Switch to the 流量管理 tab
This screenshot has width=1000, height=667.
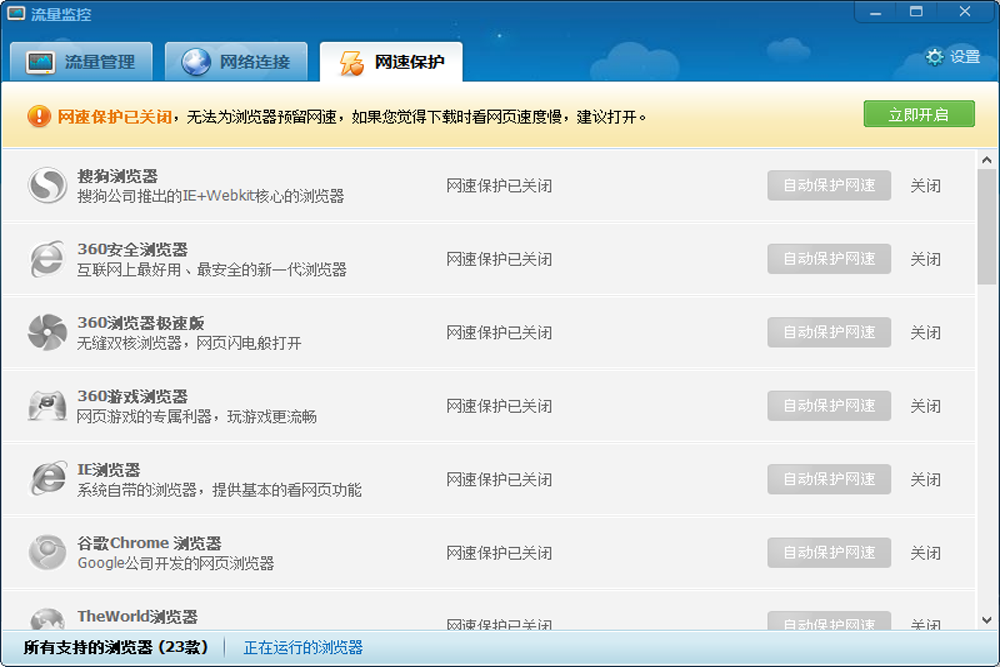point(81,62)
